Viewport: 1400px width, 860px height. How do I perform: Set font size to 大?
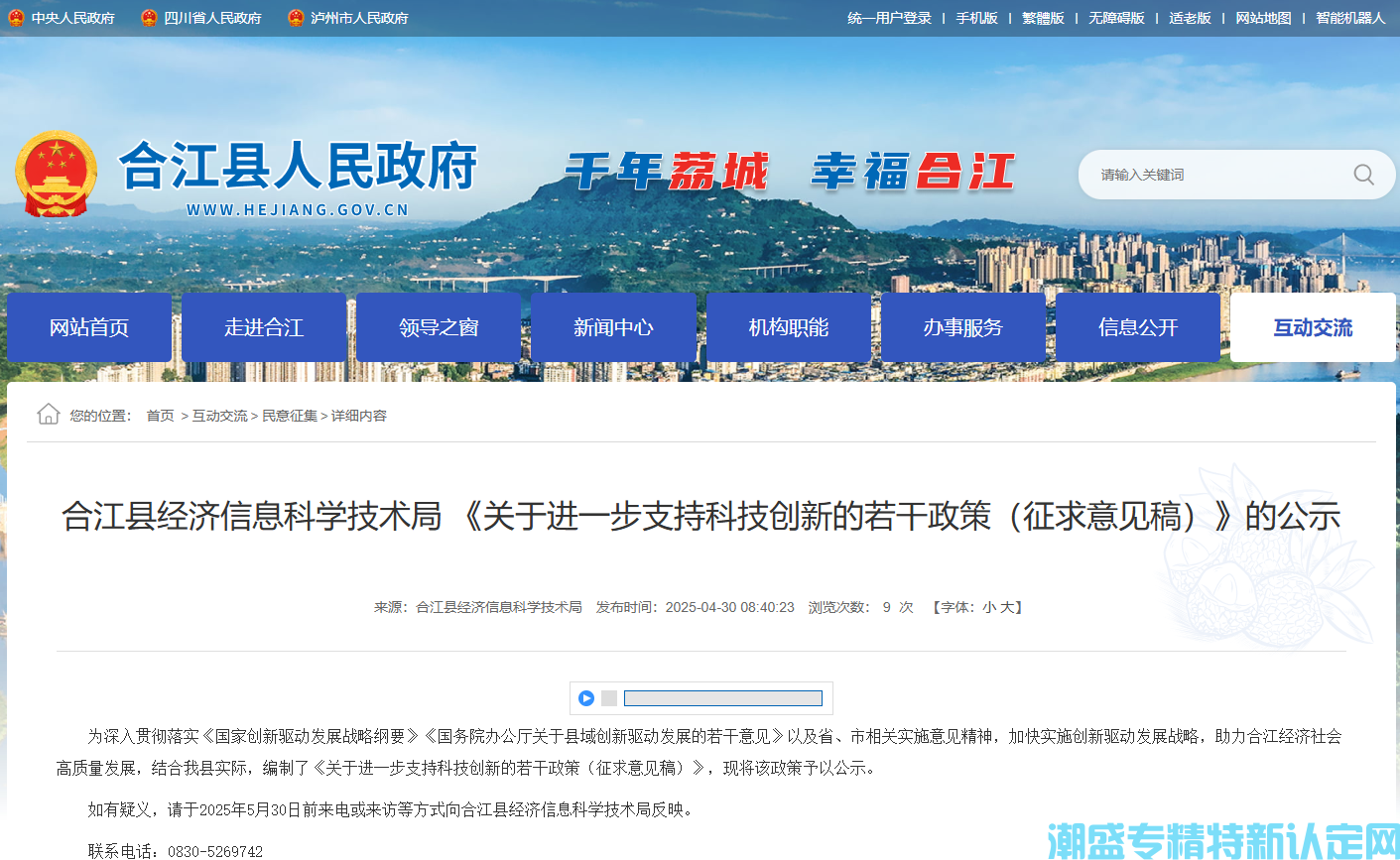[x=1006, y=607]
